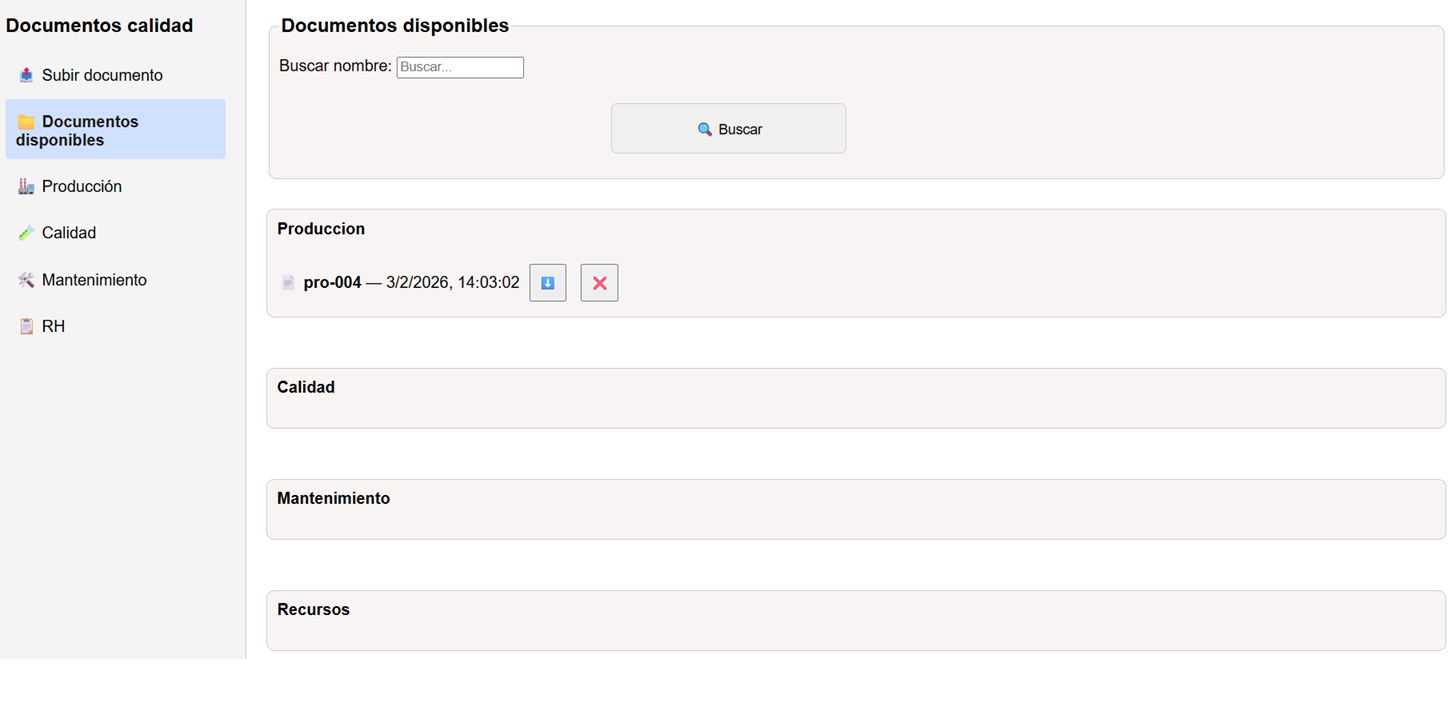Click the download icon for pro-004

point(547,283)
